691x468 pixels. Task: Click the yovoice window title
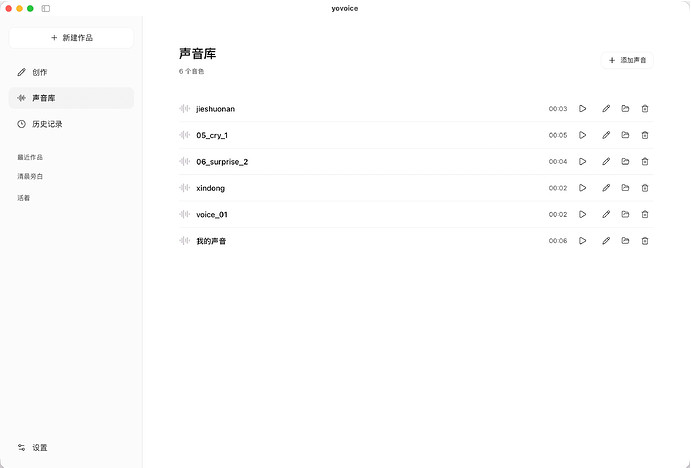tap(345, 8)
